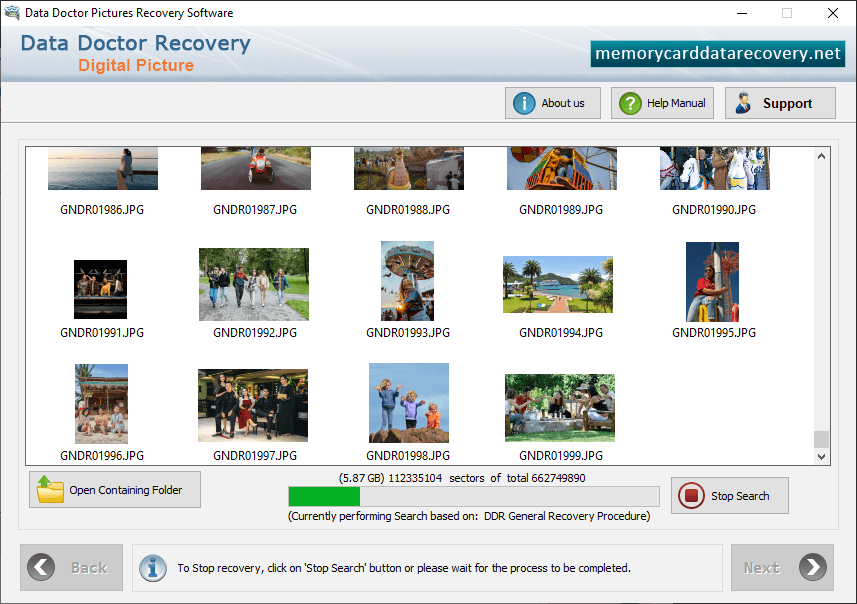857x604 pixels.
Task: Click the support person icon
Action: point(743,103)
